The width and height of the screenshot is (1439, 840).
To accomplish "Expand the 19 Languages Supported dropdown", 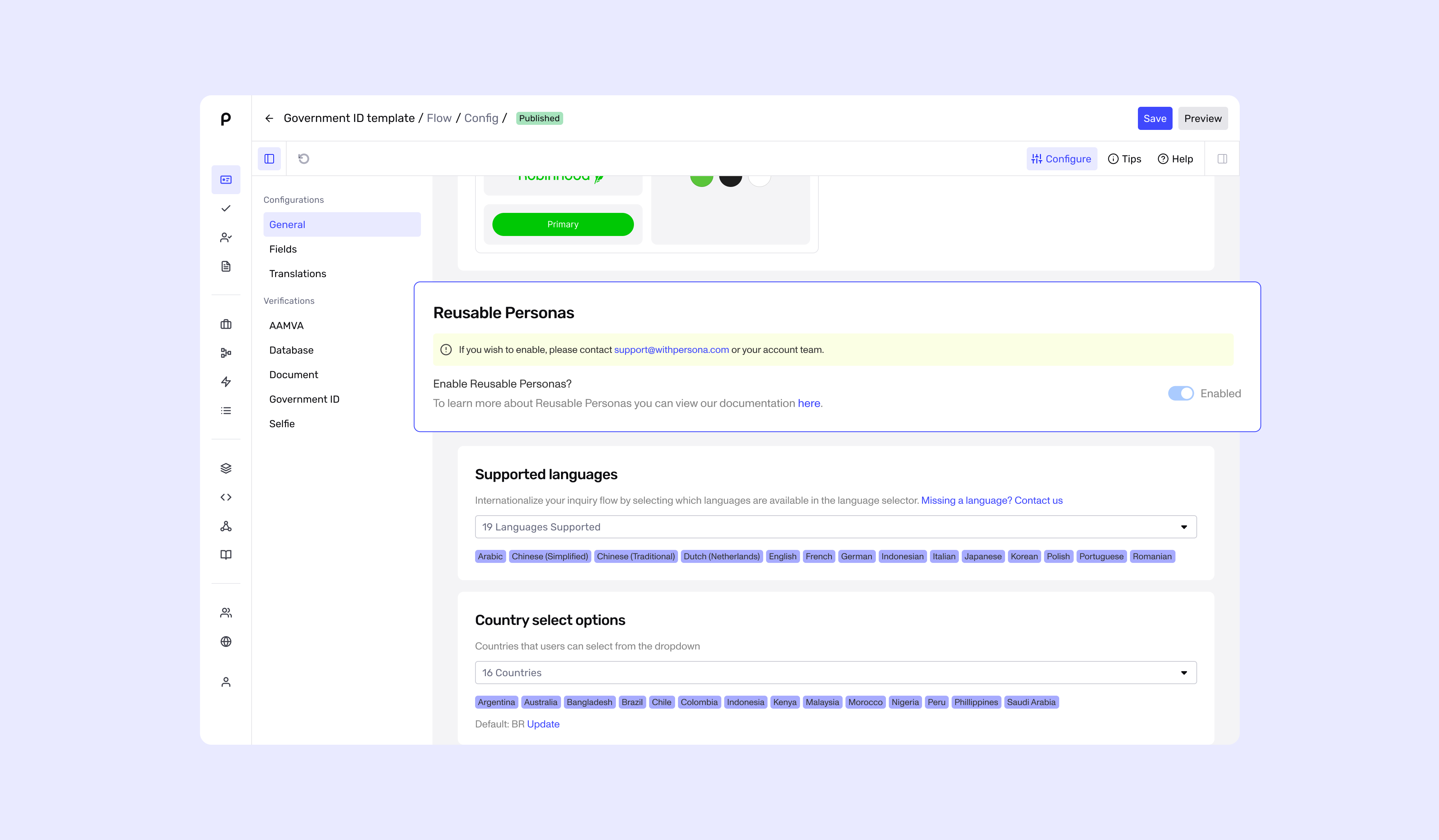I will 836,527.
